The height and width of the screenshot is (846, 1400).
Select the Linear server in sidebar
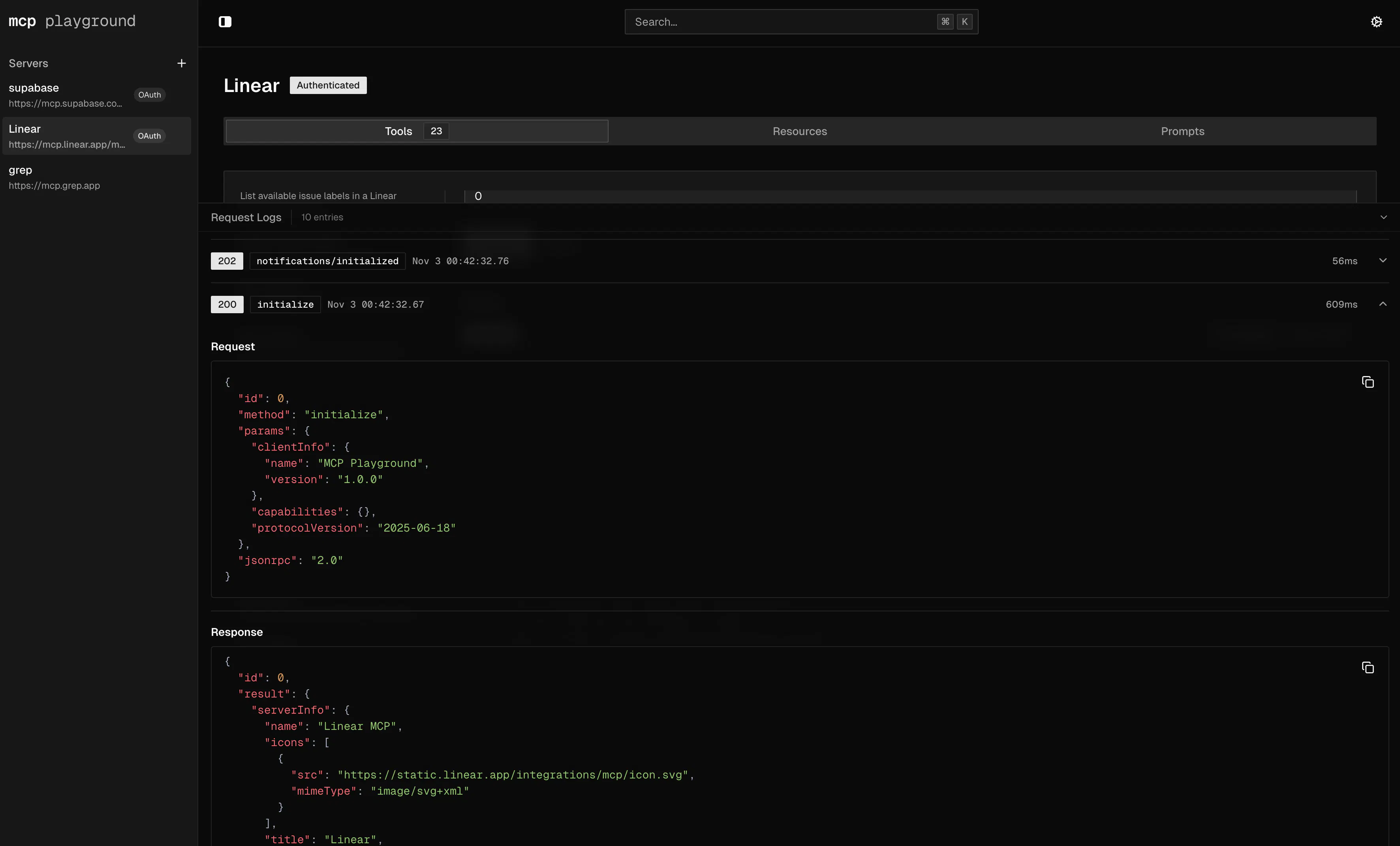tap(96, 136)
